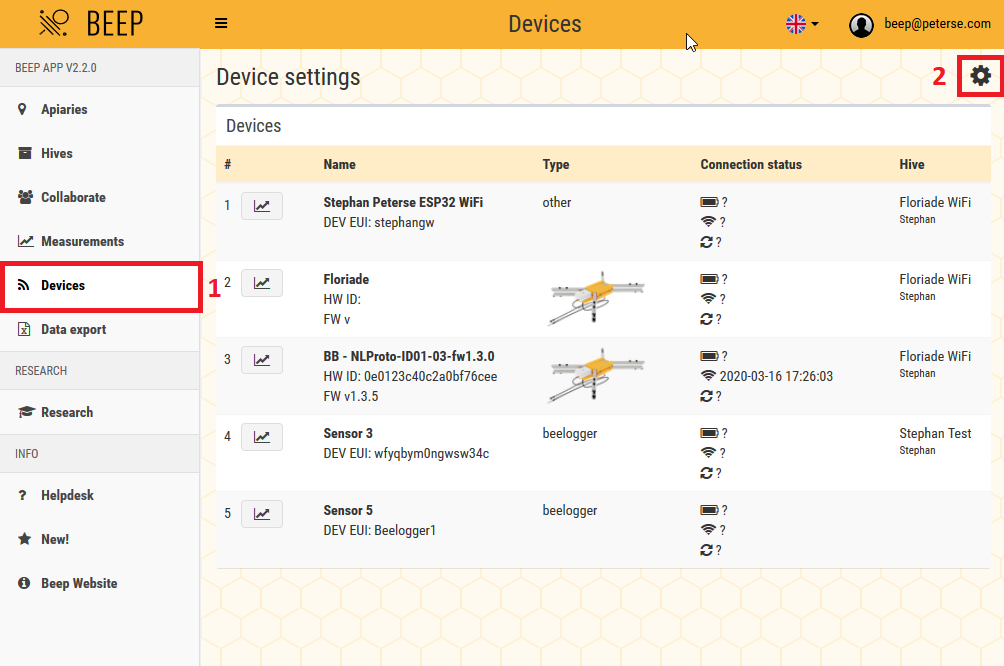1004x666 pixels.
Task: Show chart for Floriade device
Action: tap(262, 283)
